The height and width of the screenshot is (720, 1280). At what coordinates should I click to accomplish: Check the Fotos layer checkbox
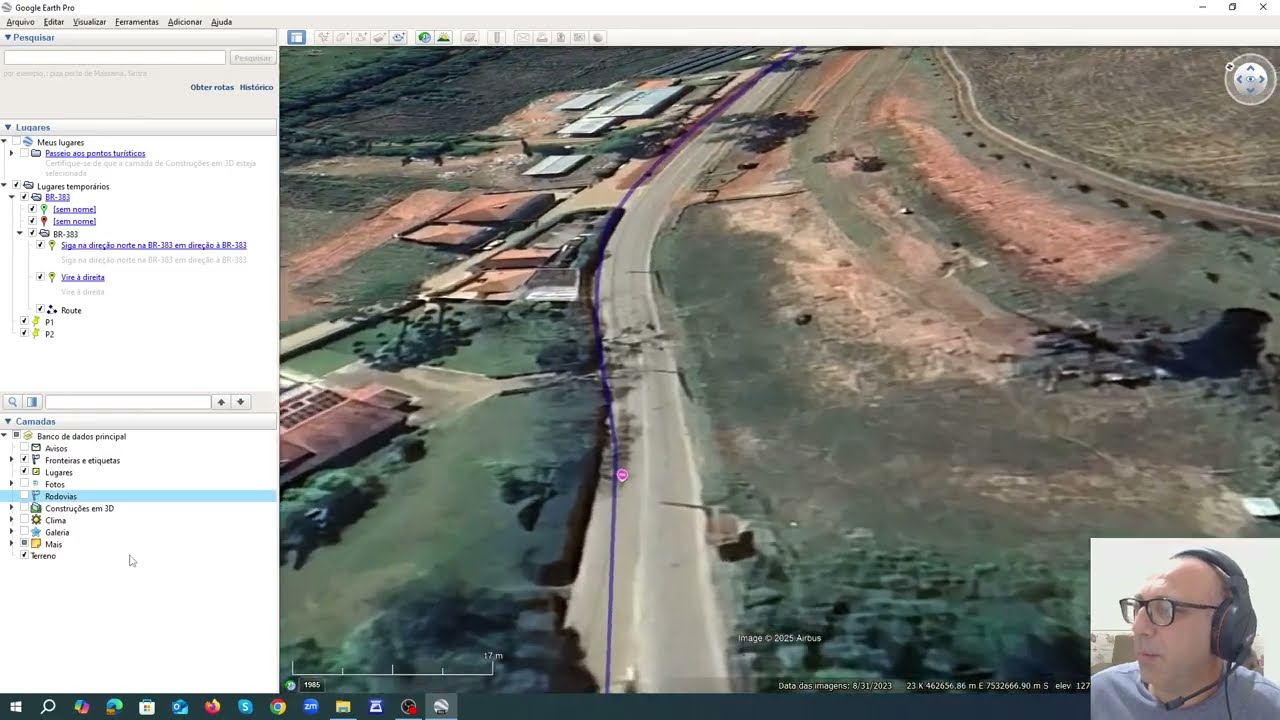click(x=24, y=484)
